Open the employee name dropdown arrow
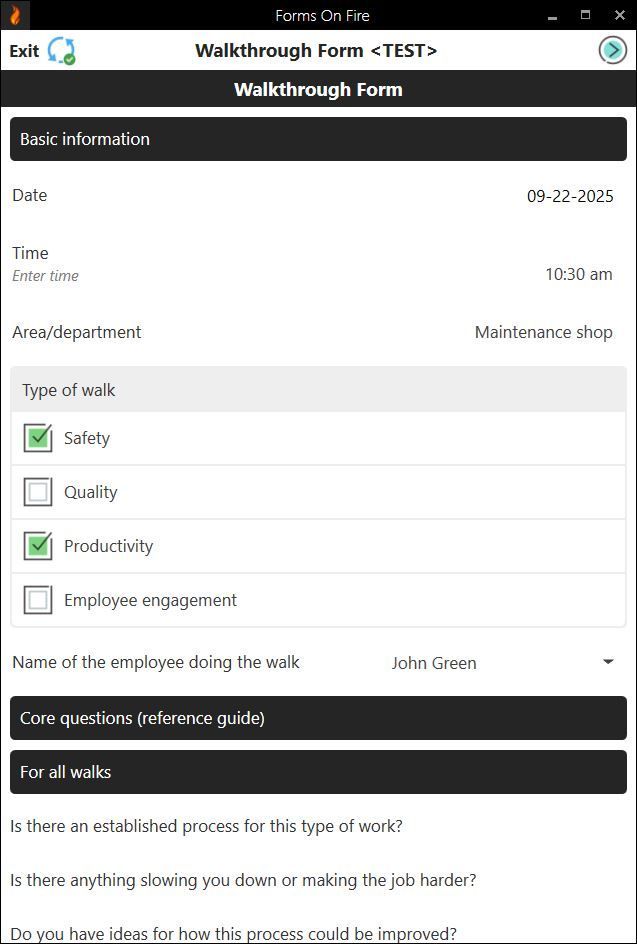Screen dimensions: 637x944 click(x=608, y=662)
